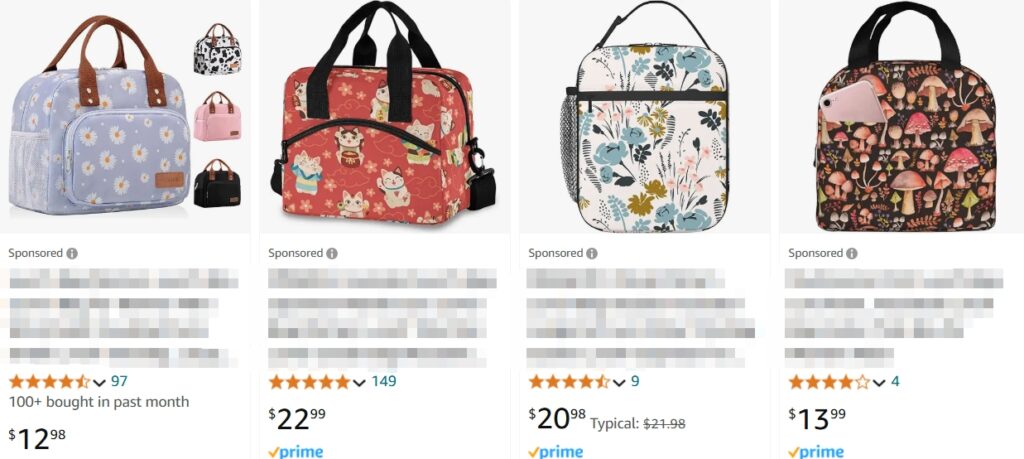Open the 97 reviews link
The width and height of the screenshot is (1024, 459).
[119, 381]
